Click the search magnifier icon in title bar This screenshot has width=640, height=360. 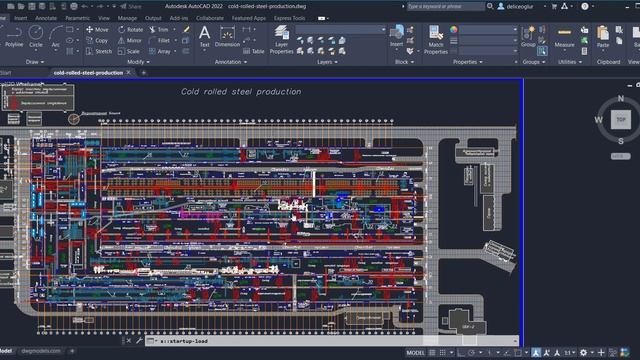(490, 6)
